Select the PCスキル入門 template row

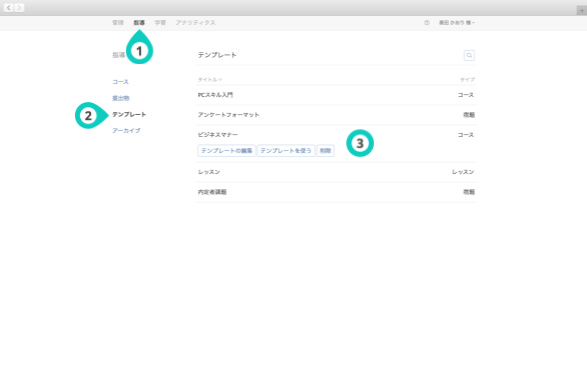(x=336, y=95)
